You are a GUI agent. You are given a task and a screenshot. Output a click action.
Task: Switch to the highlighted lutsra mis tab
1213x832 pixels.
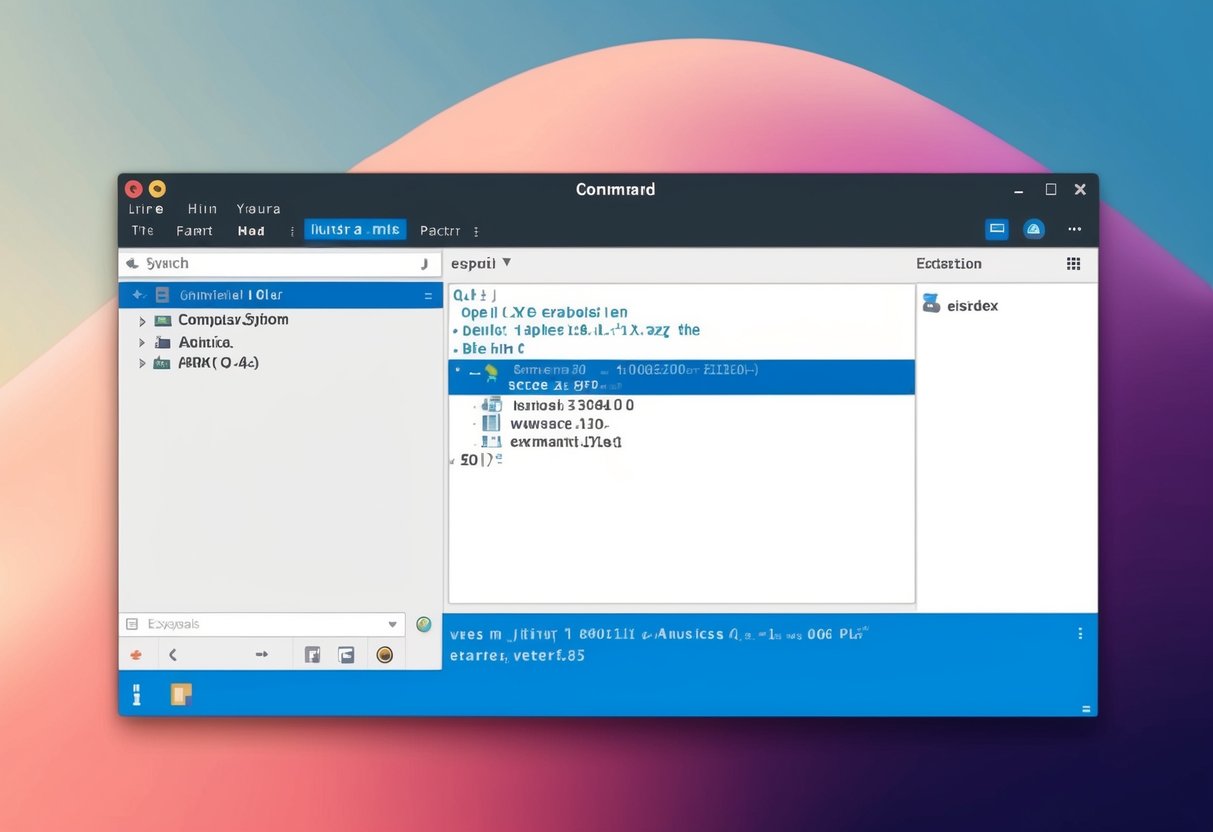[355, 229]
